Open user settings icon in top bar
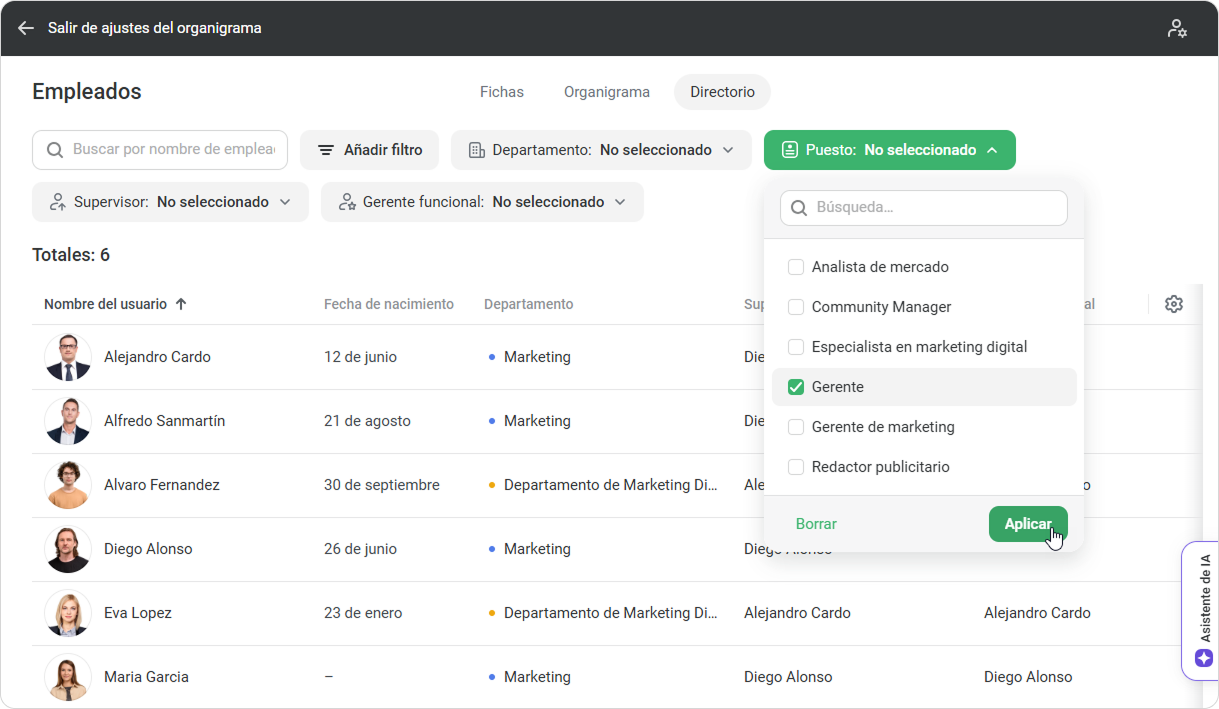 click(1177, 28)
